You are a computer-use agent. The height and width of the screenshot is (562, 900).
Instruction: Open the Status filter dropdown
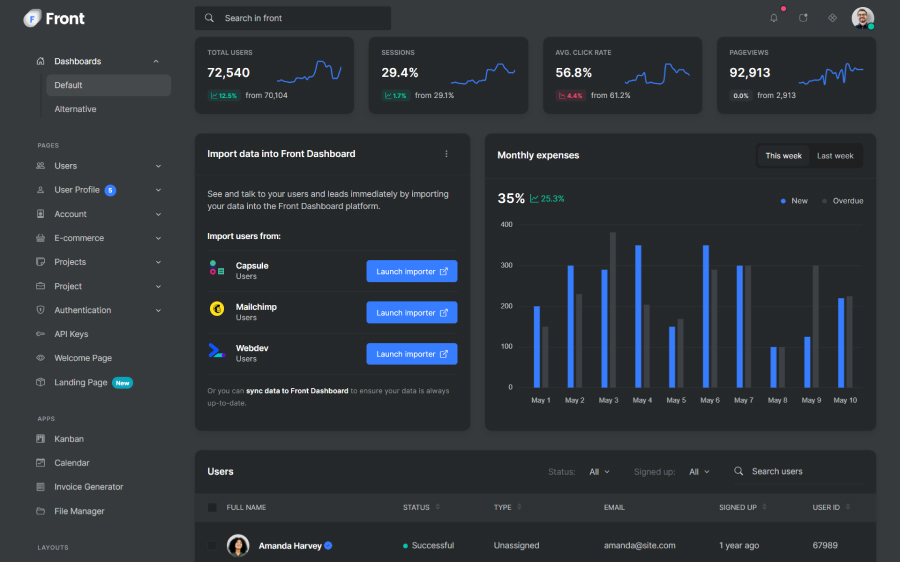click(599, 472)
